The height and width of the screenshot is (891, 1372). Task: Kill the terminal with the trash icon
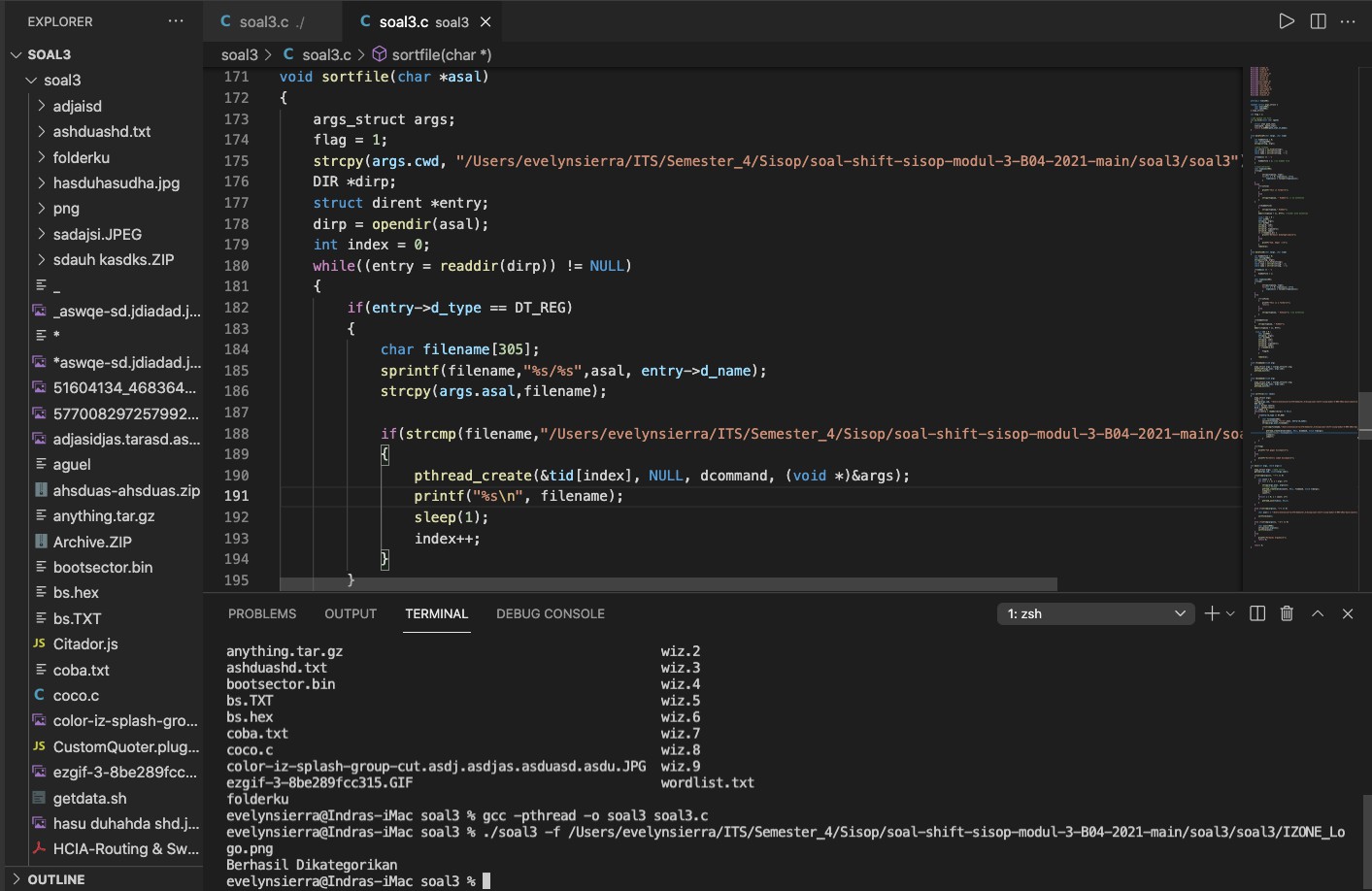[1287, 613]
